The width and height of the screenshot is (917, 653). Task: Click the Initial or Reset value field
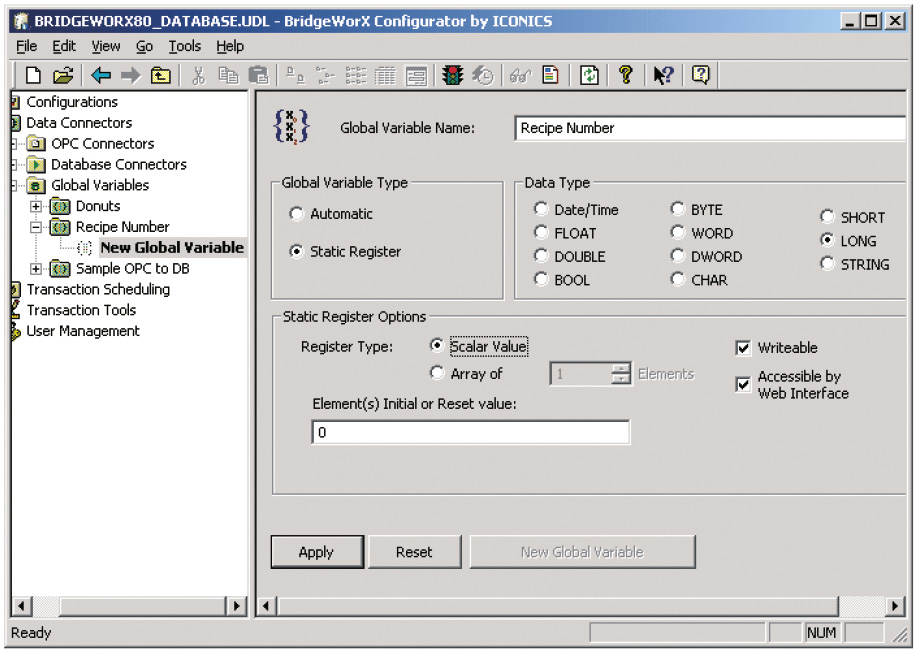(x=471, y=433)
